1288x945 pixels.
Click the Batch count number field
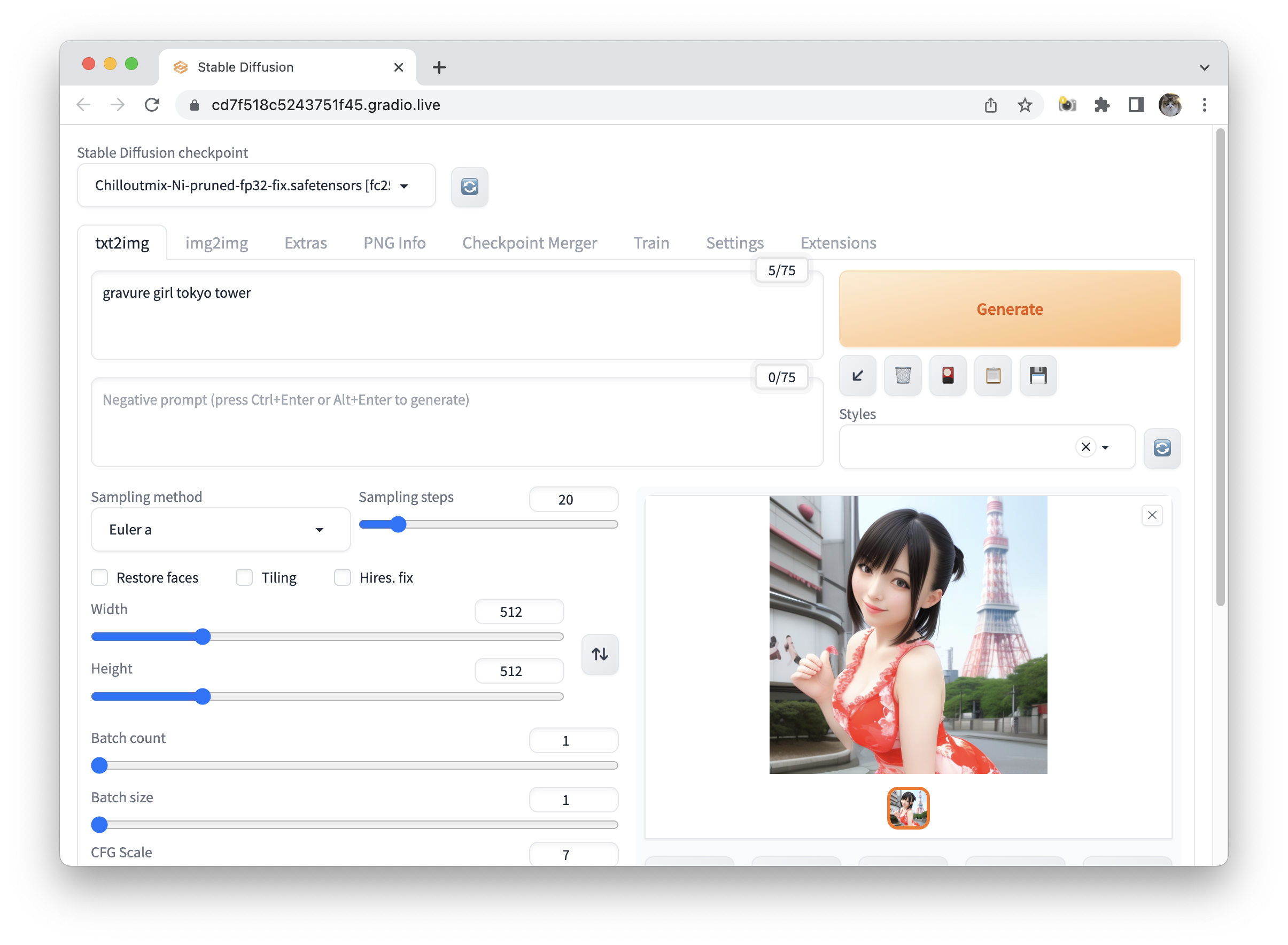[x=573, y=740]
